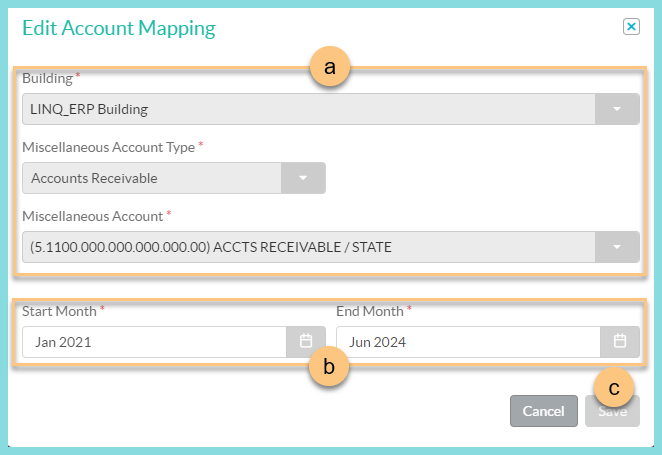
Task: Expand the Miscellaneous Account Type dropdown arrow
Action: coord(303,179)
